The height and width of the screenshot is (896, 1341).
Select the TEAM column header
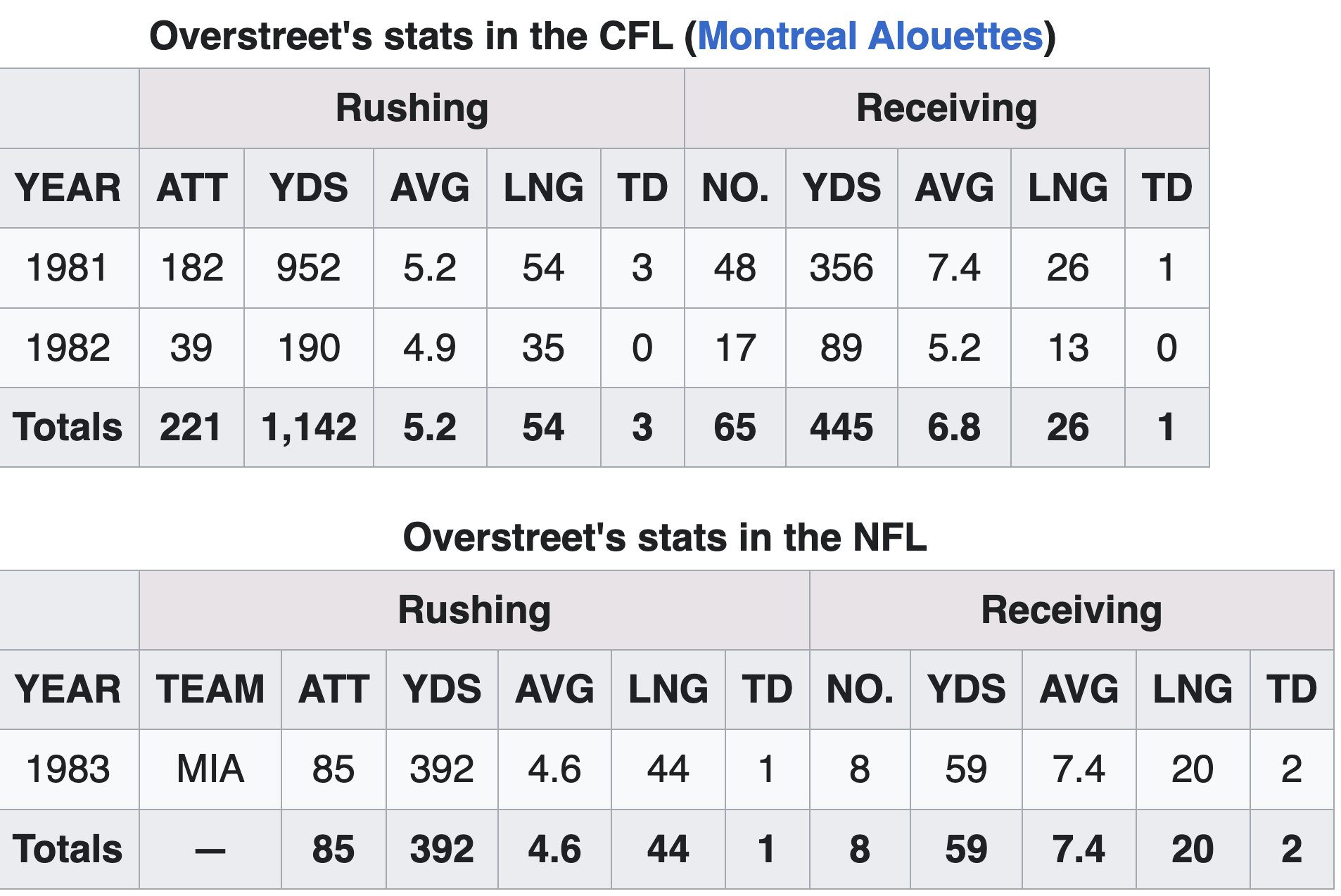tap(210, 689)
